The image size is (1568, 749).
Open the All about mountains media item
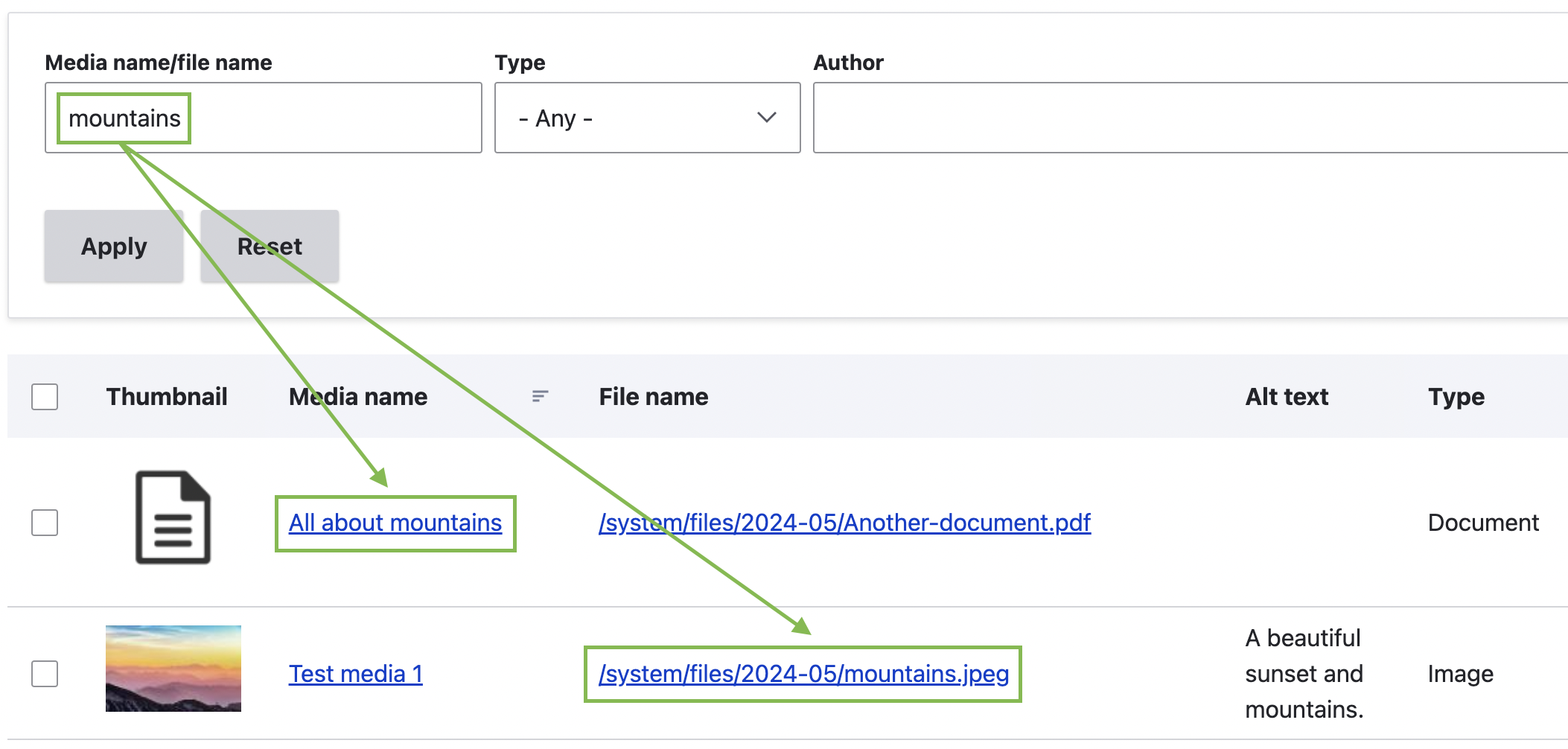tap(395, 522)
